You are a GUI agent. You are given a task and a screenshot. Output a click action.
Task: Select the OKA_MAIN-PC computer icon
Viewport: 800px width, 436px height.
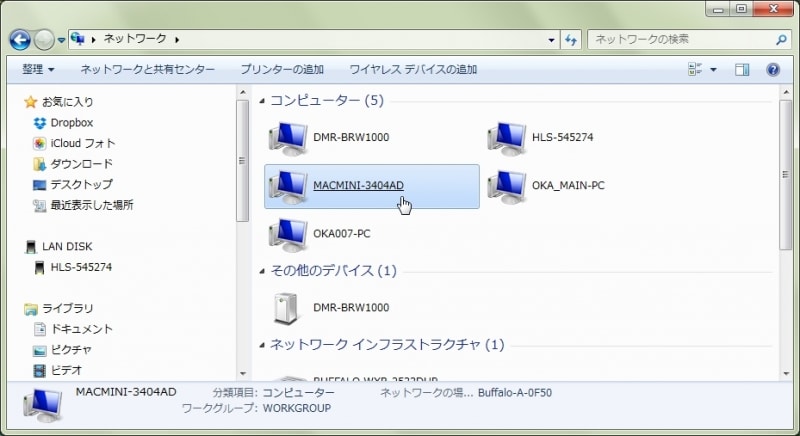[x=507, y=186]
